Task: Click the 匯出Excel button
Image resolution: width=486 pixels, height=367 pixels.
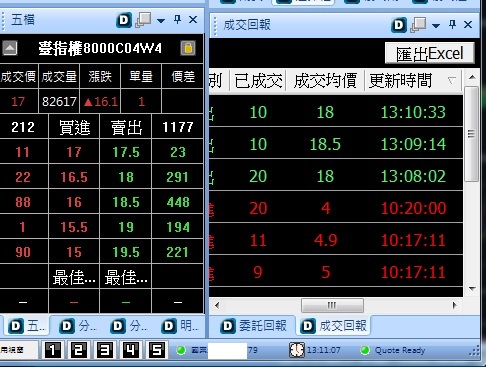Action: click(x=430, y=53)
